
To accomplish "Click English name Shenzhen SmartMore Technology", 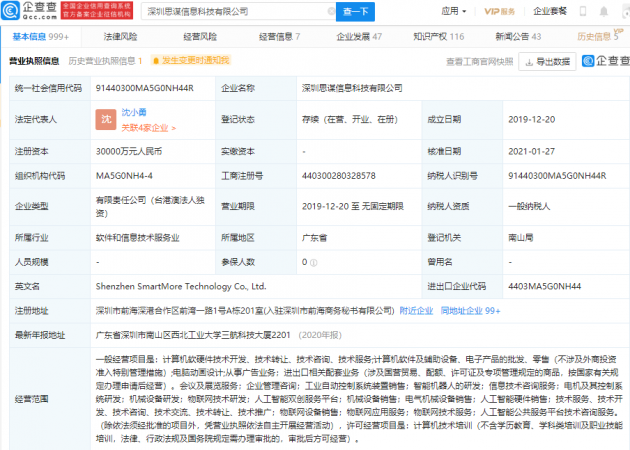I will click(181, 286).
